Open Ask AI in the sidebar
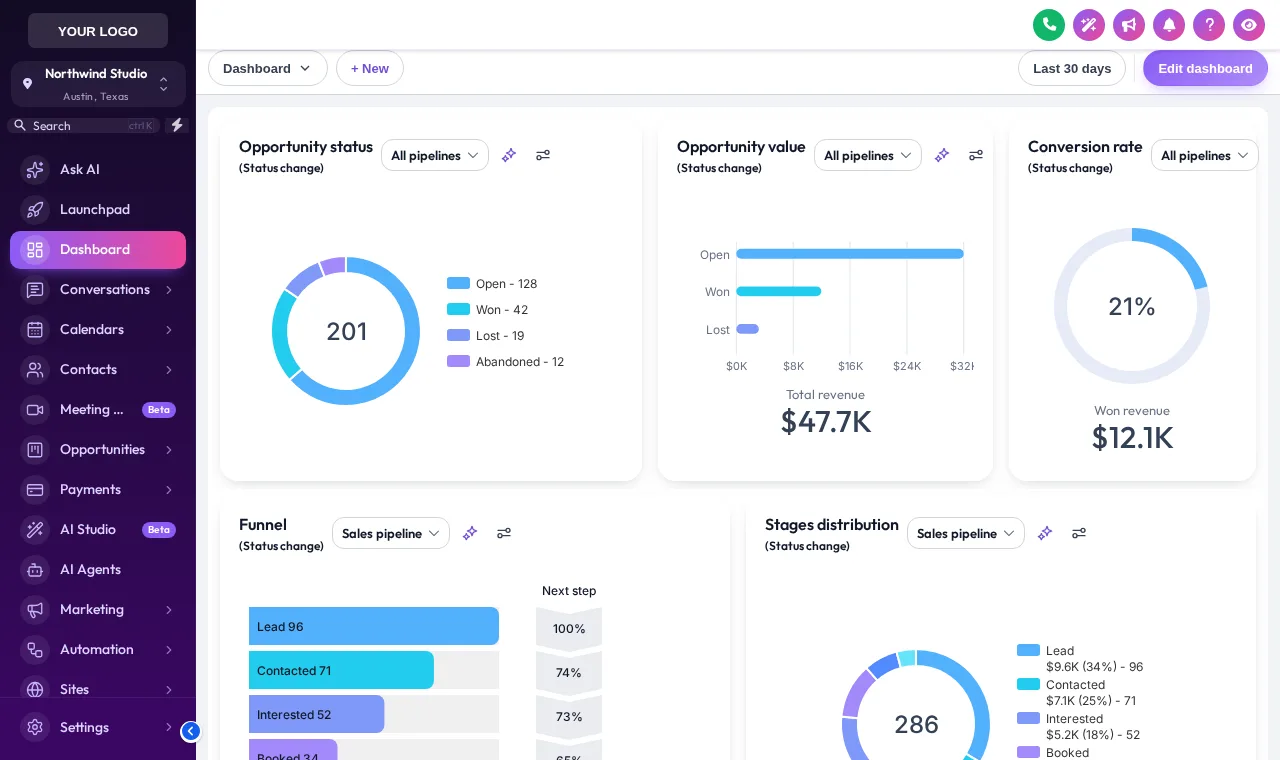Image resolution: width=1280 pixels, height=760 pixels. 98,170
